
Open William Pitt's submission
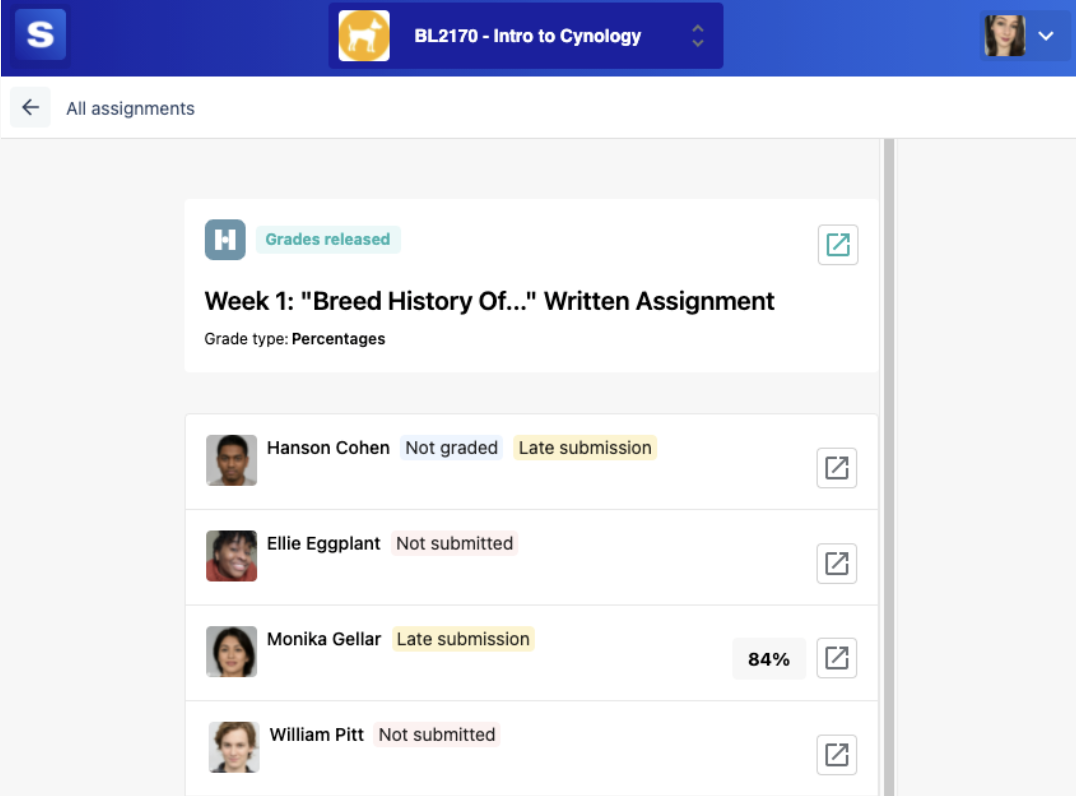[x=837, y=755]
